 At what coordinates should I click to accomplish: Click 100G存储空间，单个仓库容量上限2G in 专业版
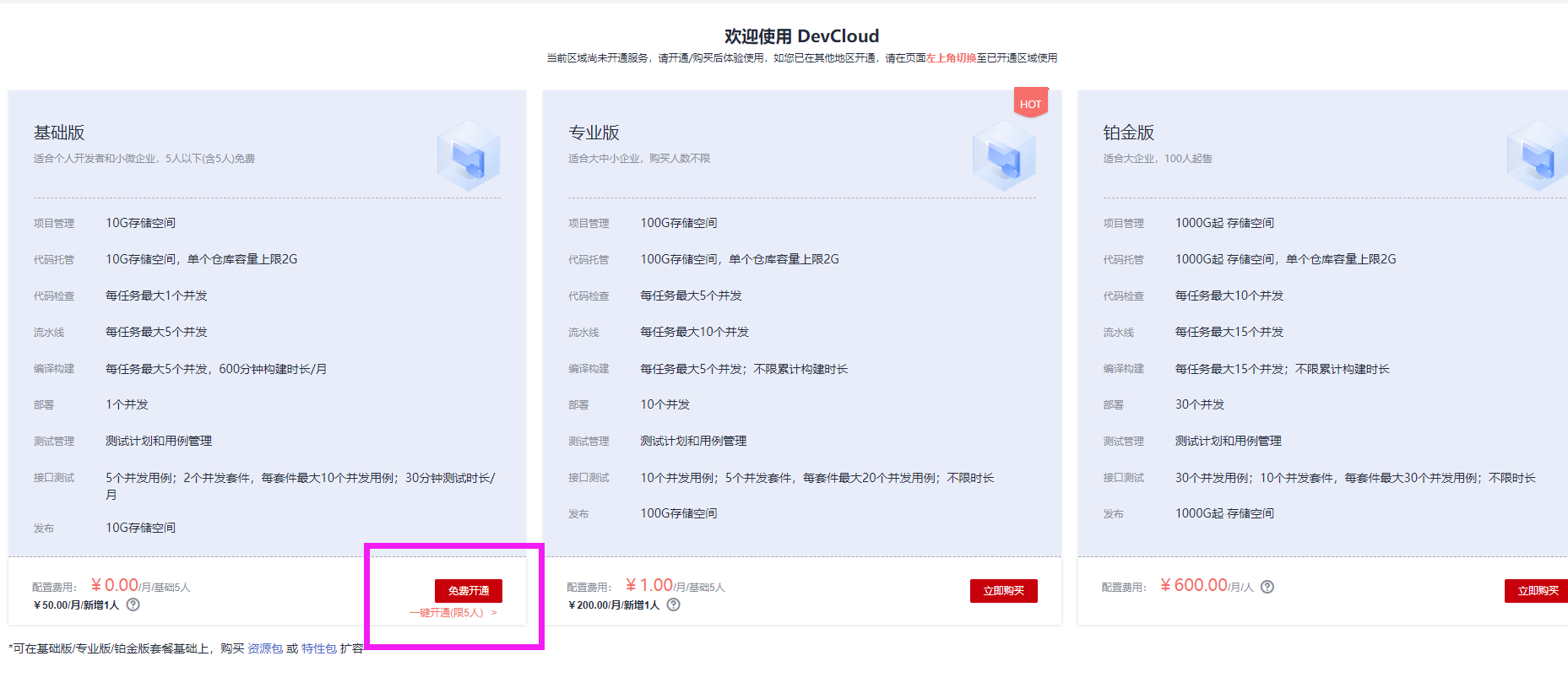tap(740, 259)
